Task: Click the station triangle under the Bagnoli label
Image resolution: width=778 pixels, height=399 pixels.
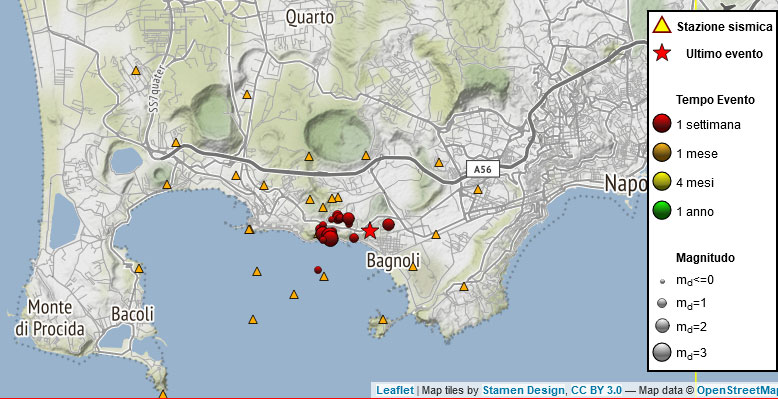Action: pyautogui.click(x=413, y=267)
